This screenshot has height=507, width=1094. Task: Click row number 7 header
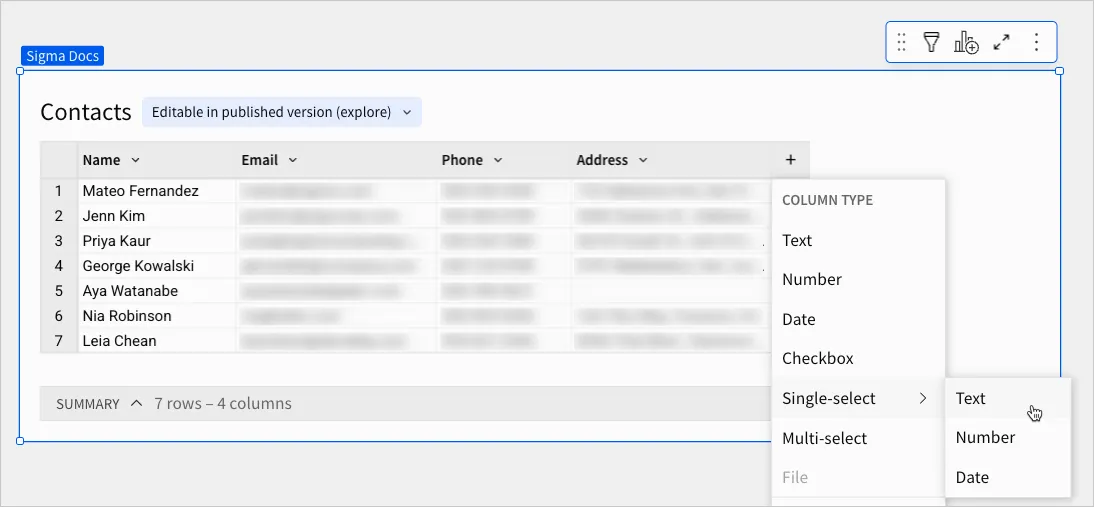(59, 341)
